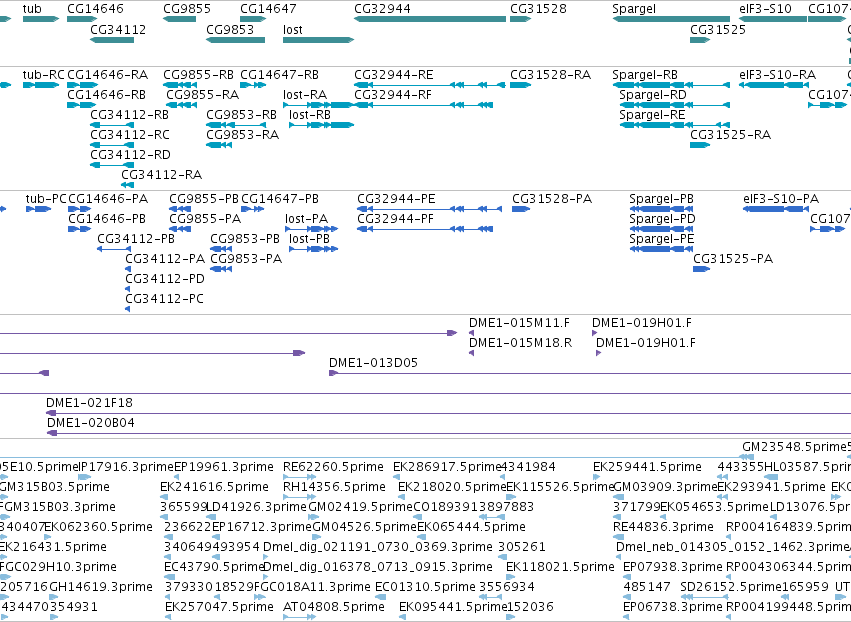Screen dimensions: 851x622
Task: Open the Spargel gene bar
Action: pos(671,19)
